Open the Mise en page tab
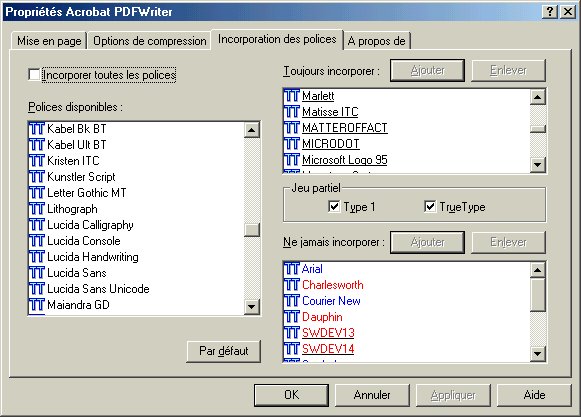Image resolution: width=581 pixels, height=417 pixels. click(49, 41)
